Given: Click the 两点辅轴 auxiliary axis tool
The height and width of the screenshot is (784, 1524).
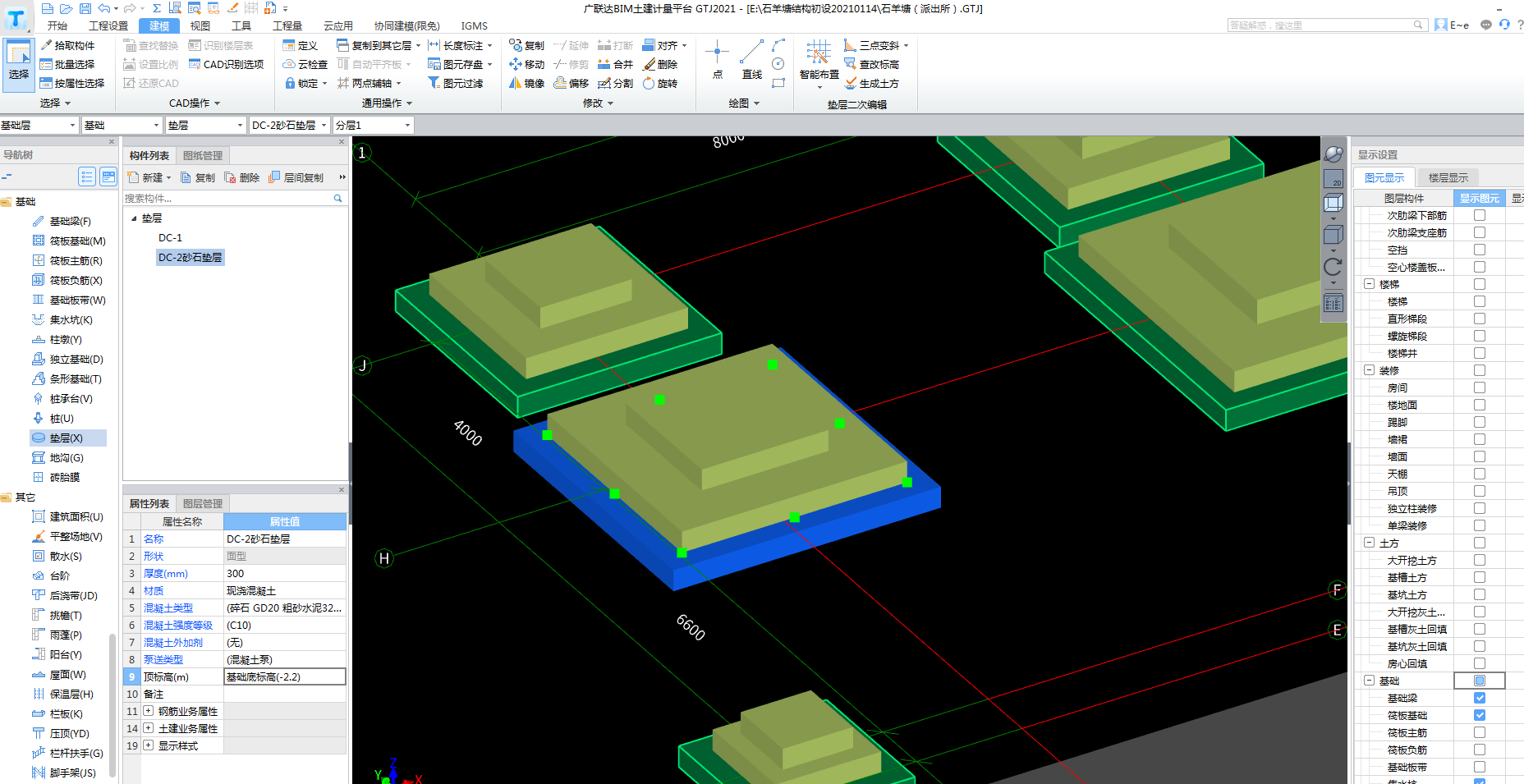Looking at the screenshot, I should click(369, 83).
